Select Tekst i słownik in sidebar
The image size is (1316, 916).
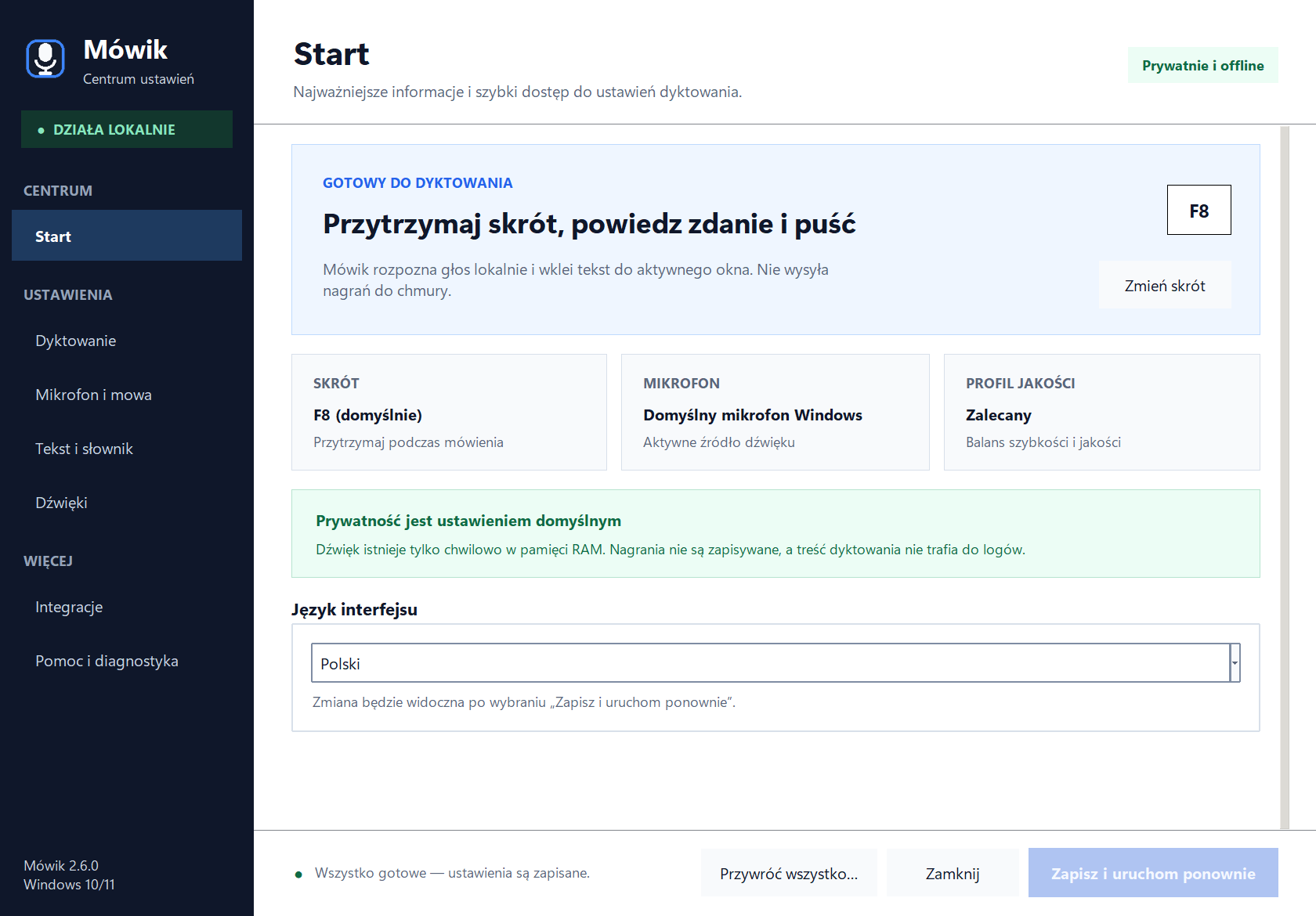click(127, 449)
